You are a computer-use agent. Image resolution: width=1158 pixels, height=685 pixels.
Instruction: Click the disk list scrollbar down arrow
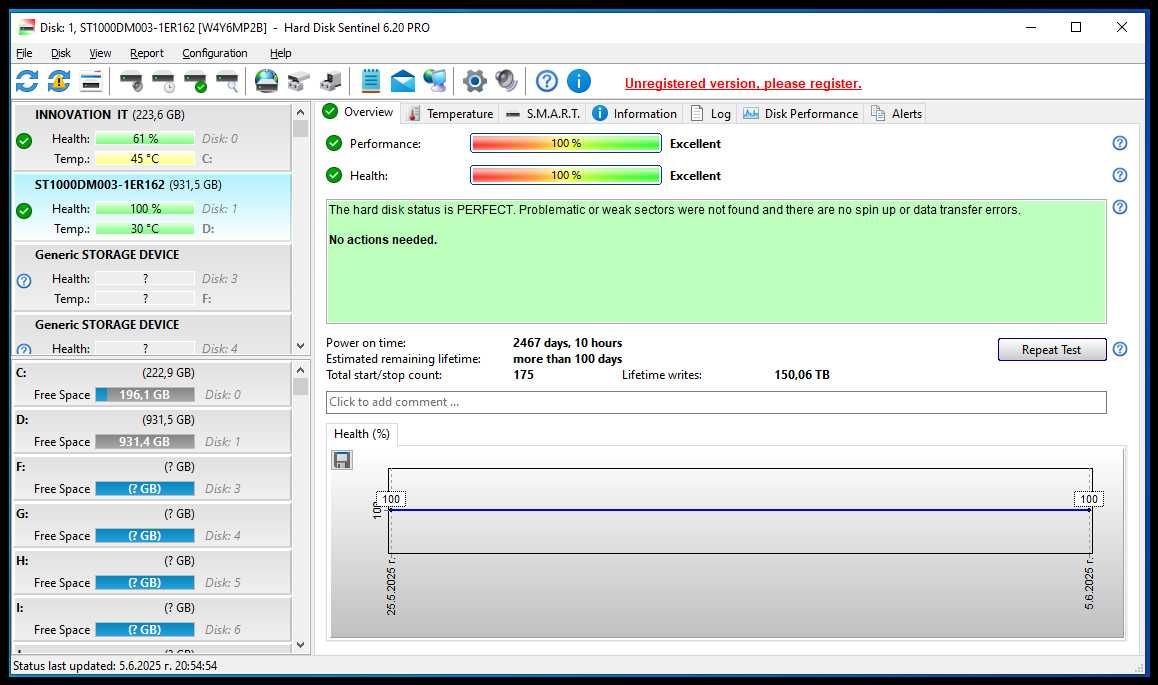[x=300, y=346]
